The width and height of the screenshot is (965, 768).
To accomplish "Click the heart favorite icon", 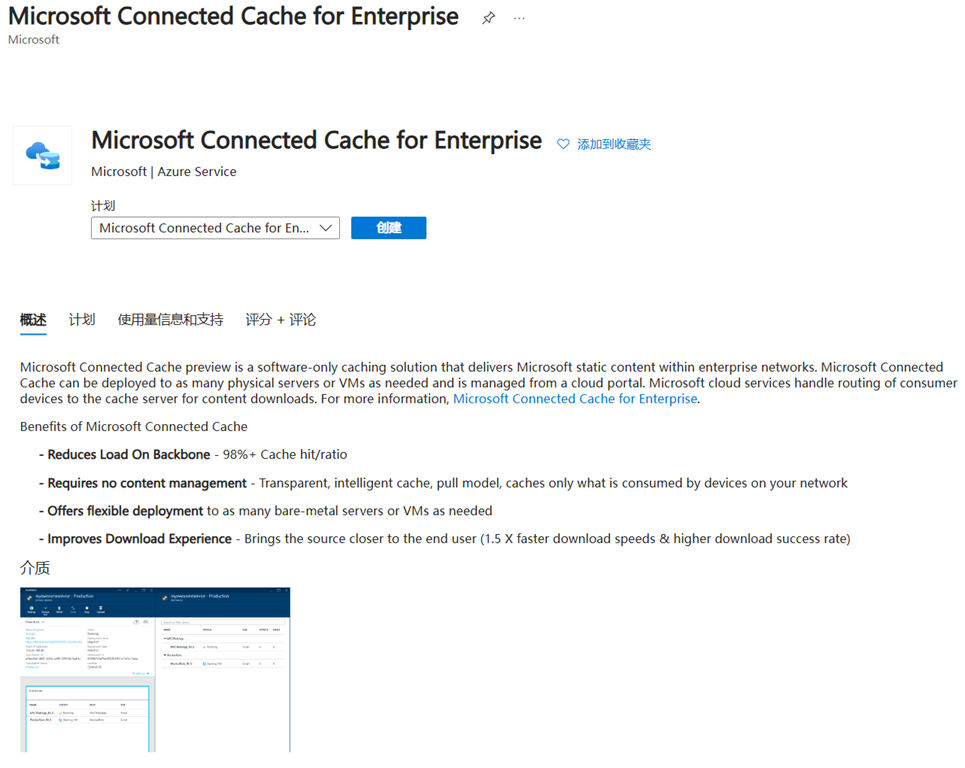I will [x=563, y=144].
